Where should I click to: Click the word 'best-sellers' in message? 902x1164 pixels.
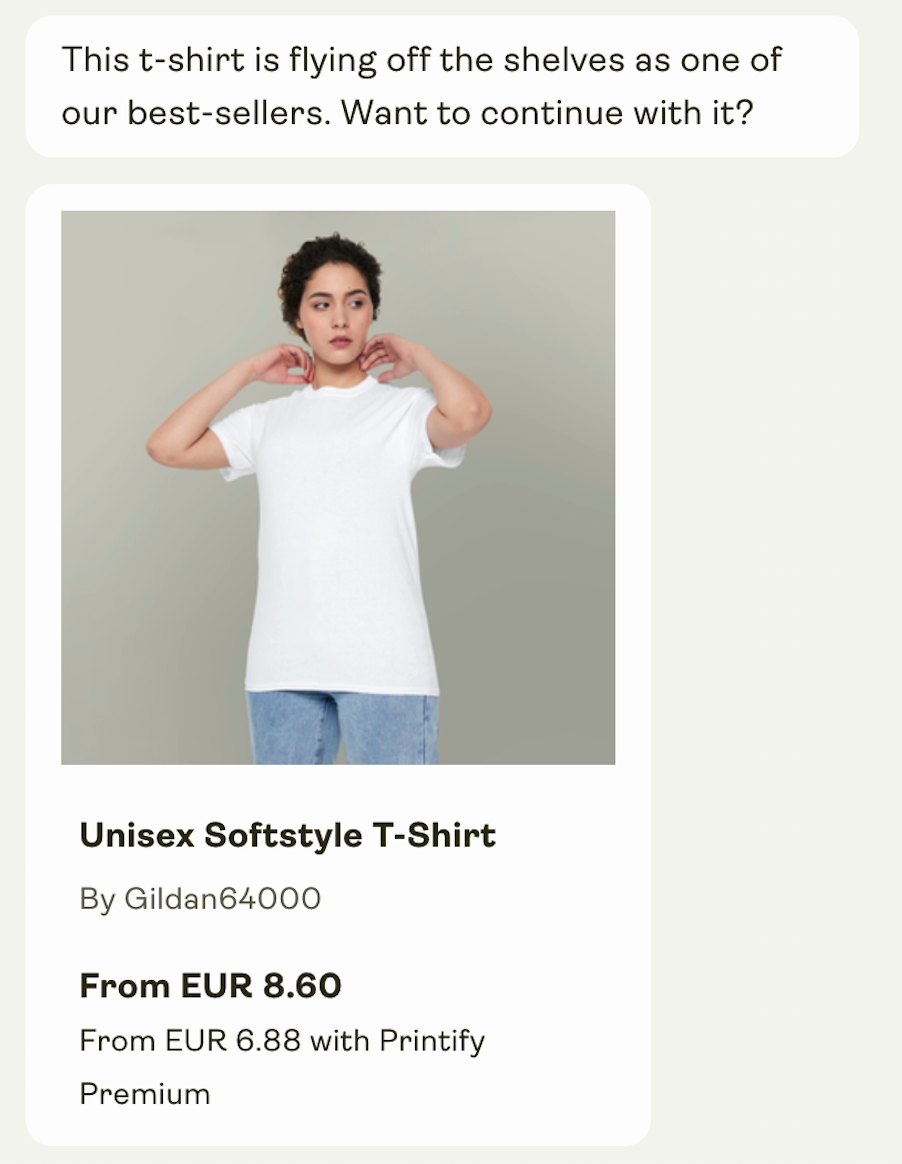(x=226, y=113)
